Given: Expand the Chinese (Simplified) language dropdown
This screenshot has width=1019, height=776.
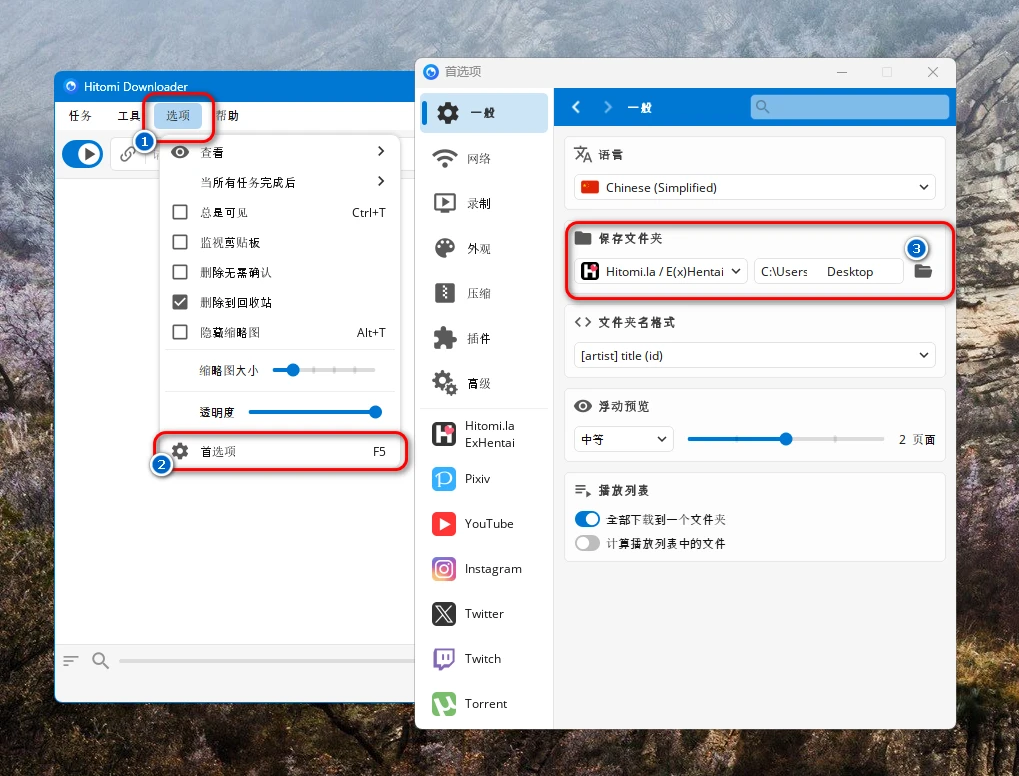Looking at the screenshot, I should (x=754, y=187).
